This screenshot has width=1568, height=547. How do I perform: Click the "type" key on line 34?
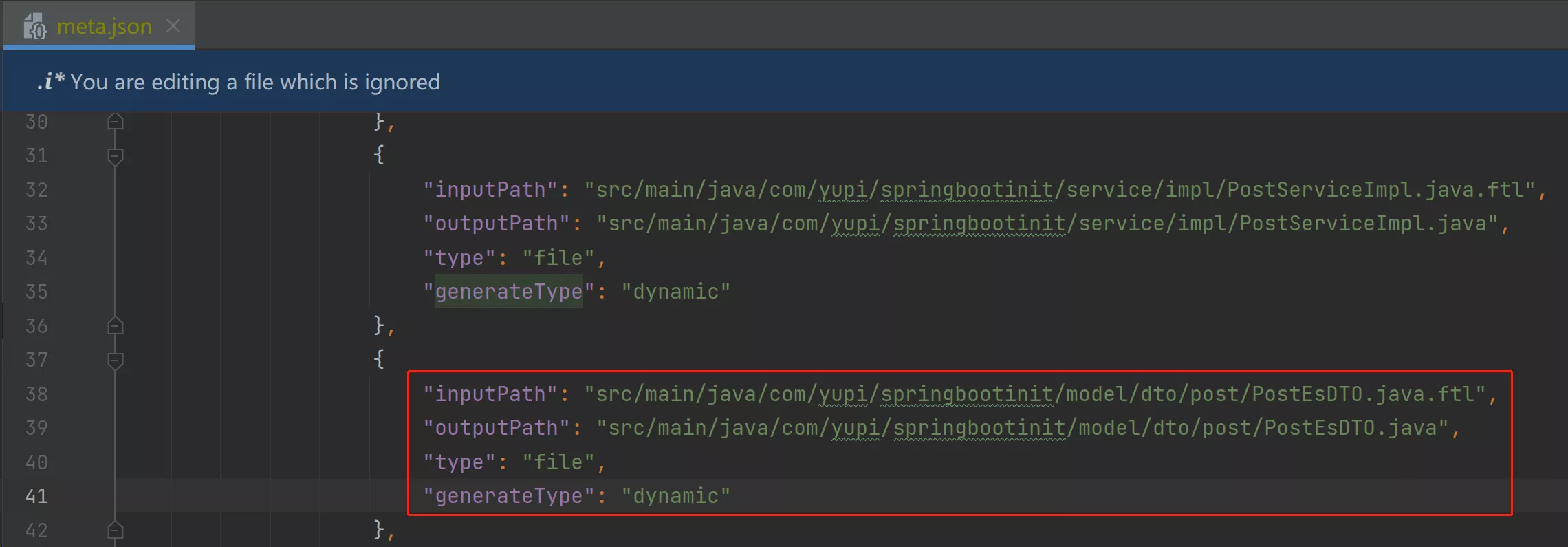click(x=459, y=258)
